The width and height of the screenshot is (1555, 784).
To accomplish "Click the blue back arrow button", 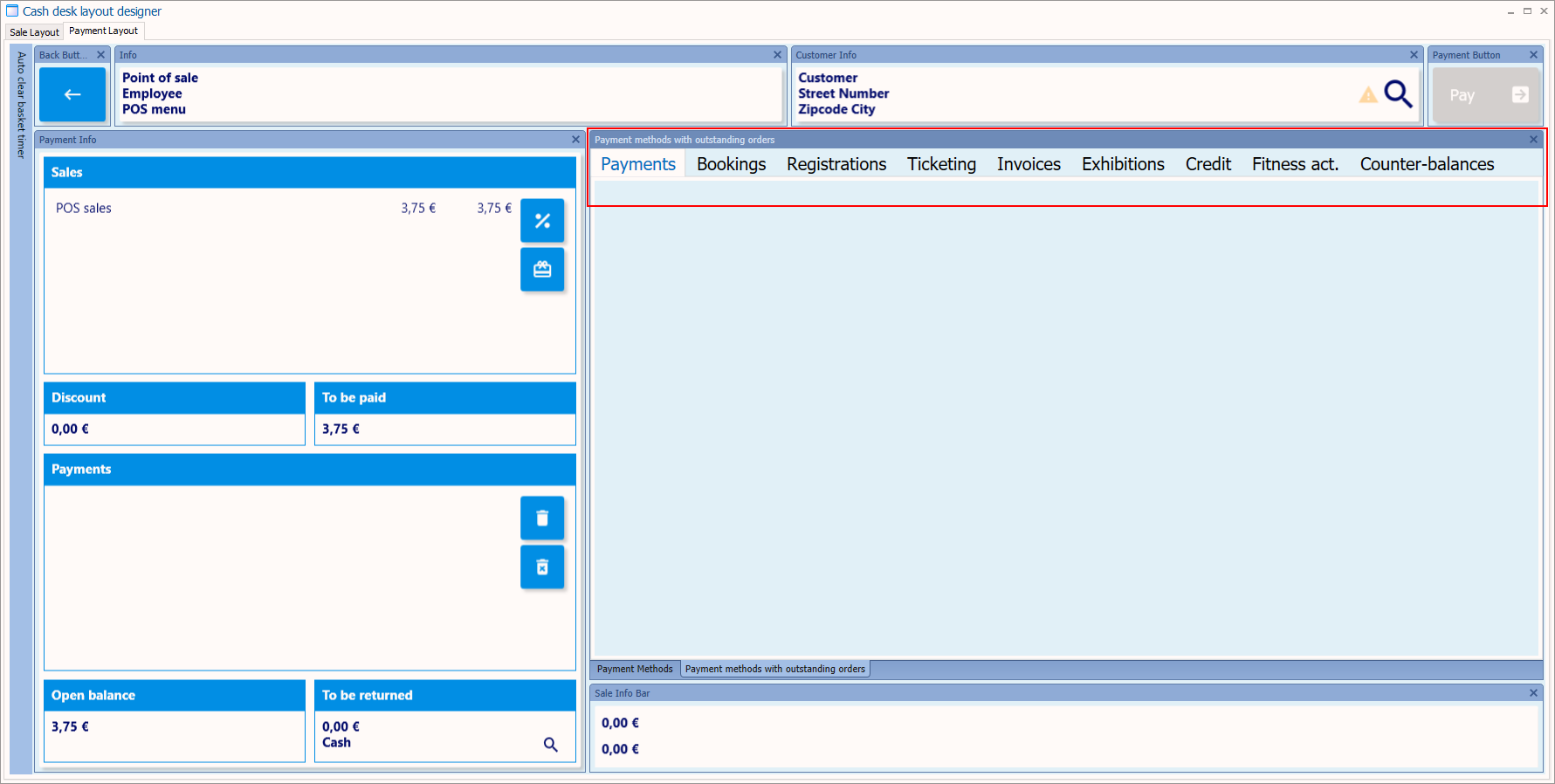I will pos(72,94).
